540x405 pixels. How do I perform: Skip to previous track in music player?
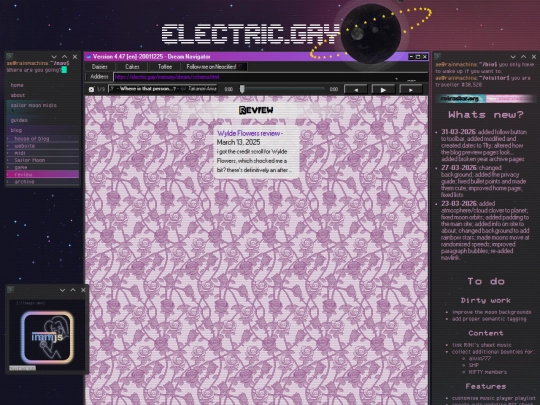pyautogui.click(x=356, y=90)
